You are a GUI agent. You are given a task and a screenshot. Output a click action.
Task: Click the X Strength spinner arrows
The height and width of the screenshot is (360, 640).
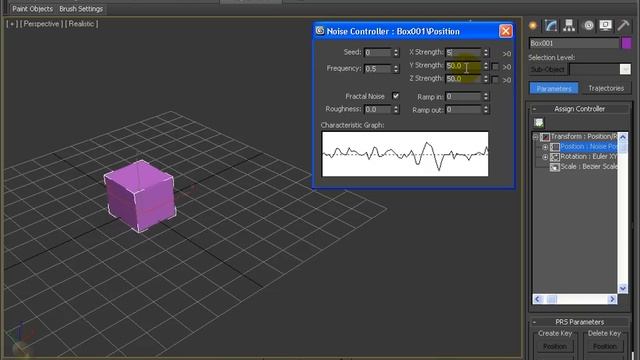pyautogui.click(x=486, y=52)
